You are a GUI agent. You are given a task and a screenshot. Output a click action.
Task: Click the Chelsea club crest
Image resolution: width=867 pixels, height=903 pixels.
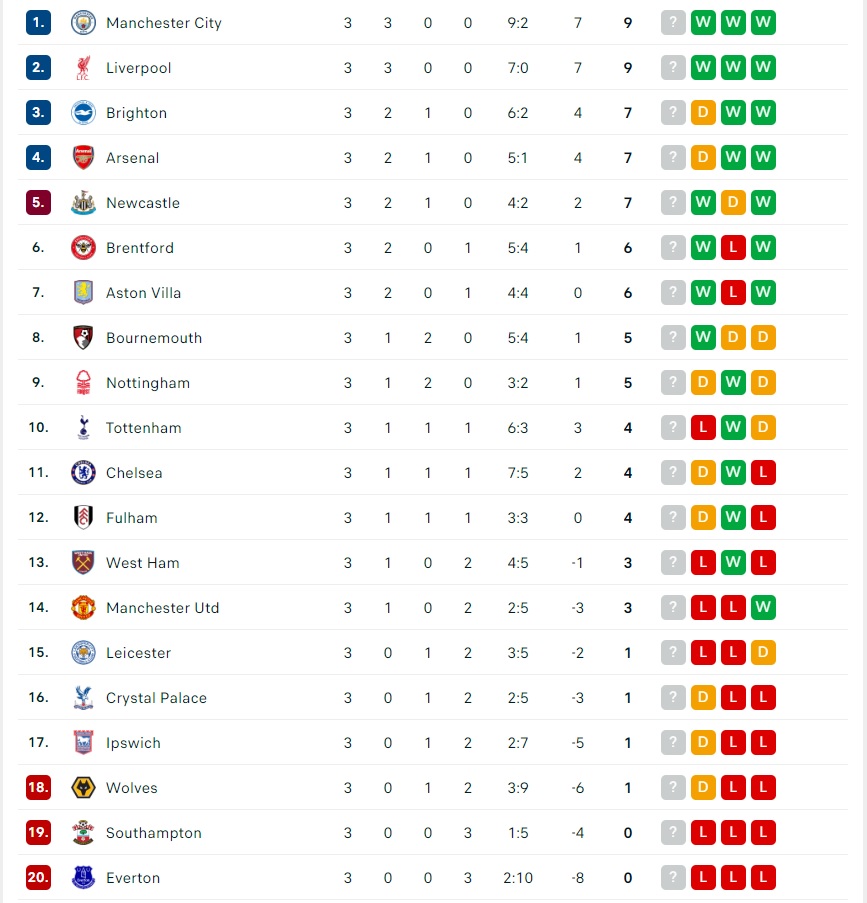tap(83, 473)
